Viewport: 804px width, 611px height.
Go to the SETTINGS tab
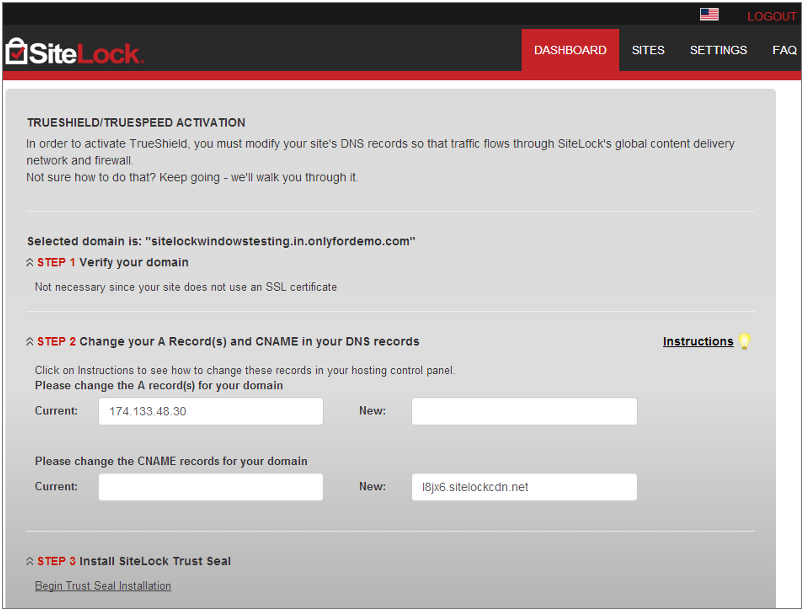point(718,50)
